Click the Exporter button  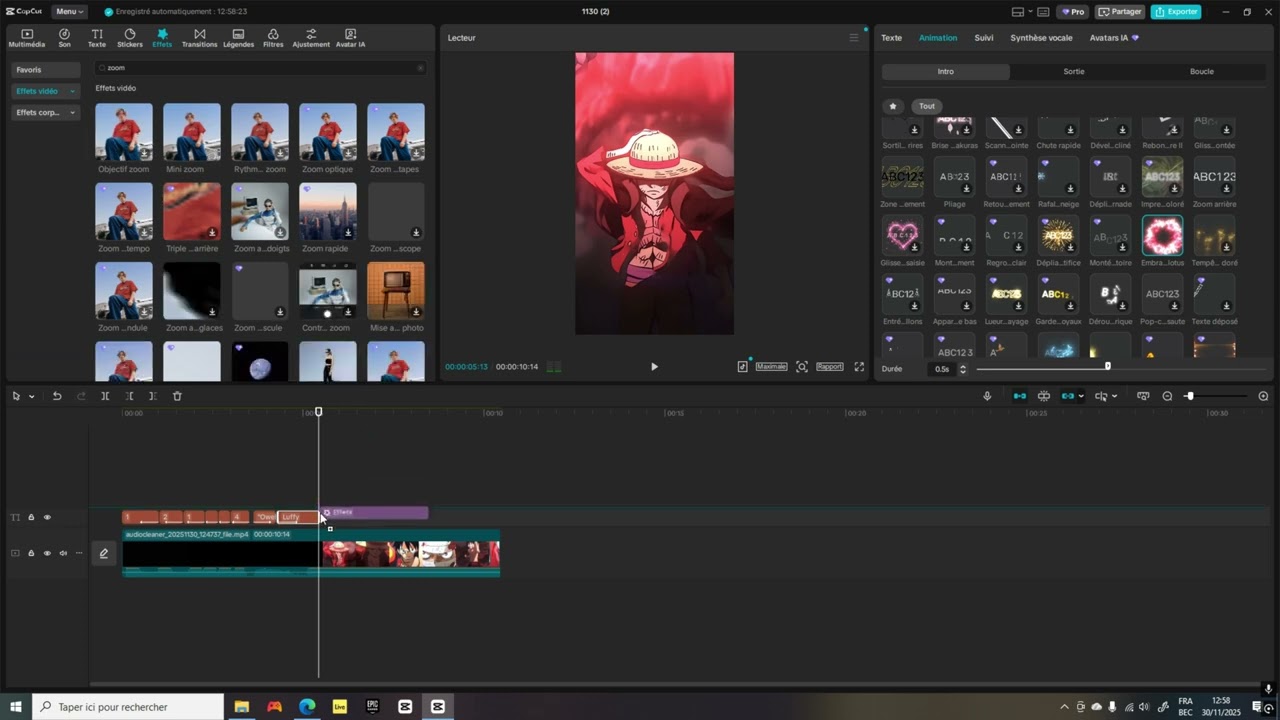click(1176, 12)
